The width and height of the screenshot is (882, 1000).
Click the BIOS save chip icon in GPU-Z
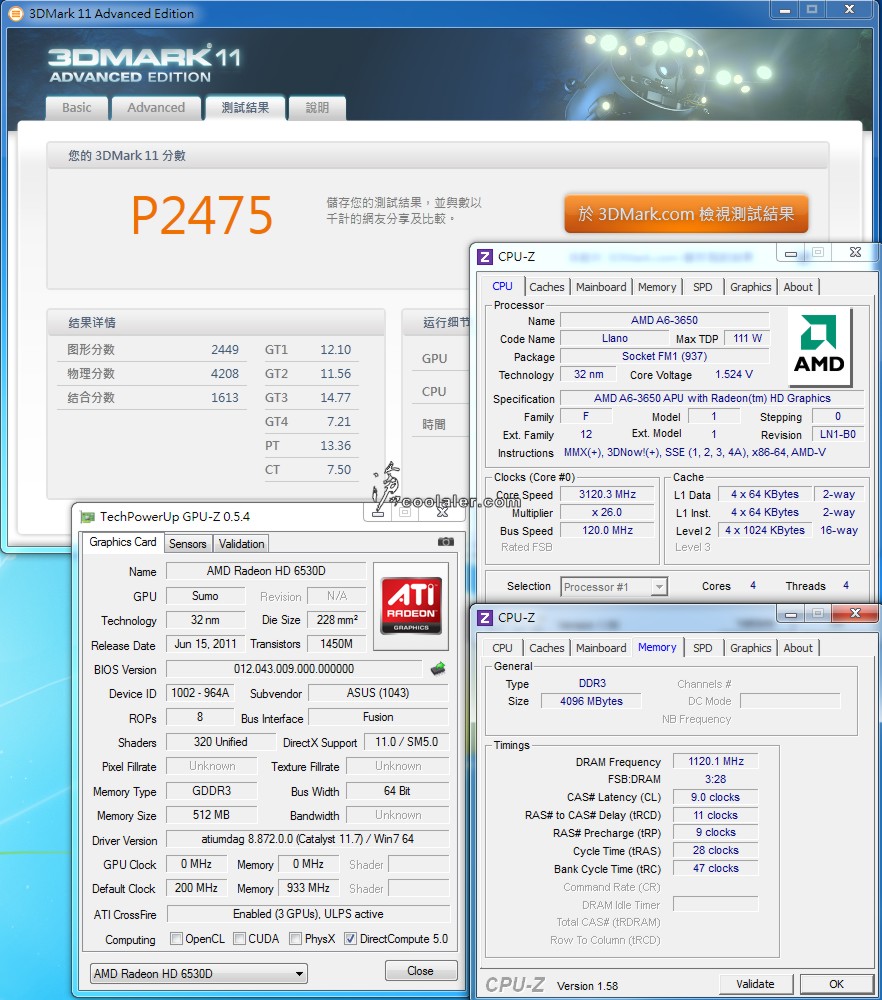tap(438, 668)
